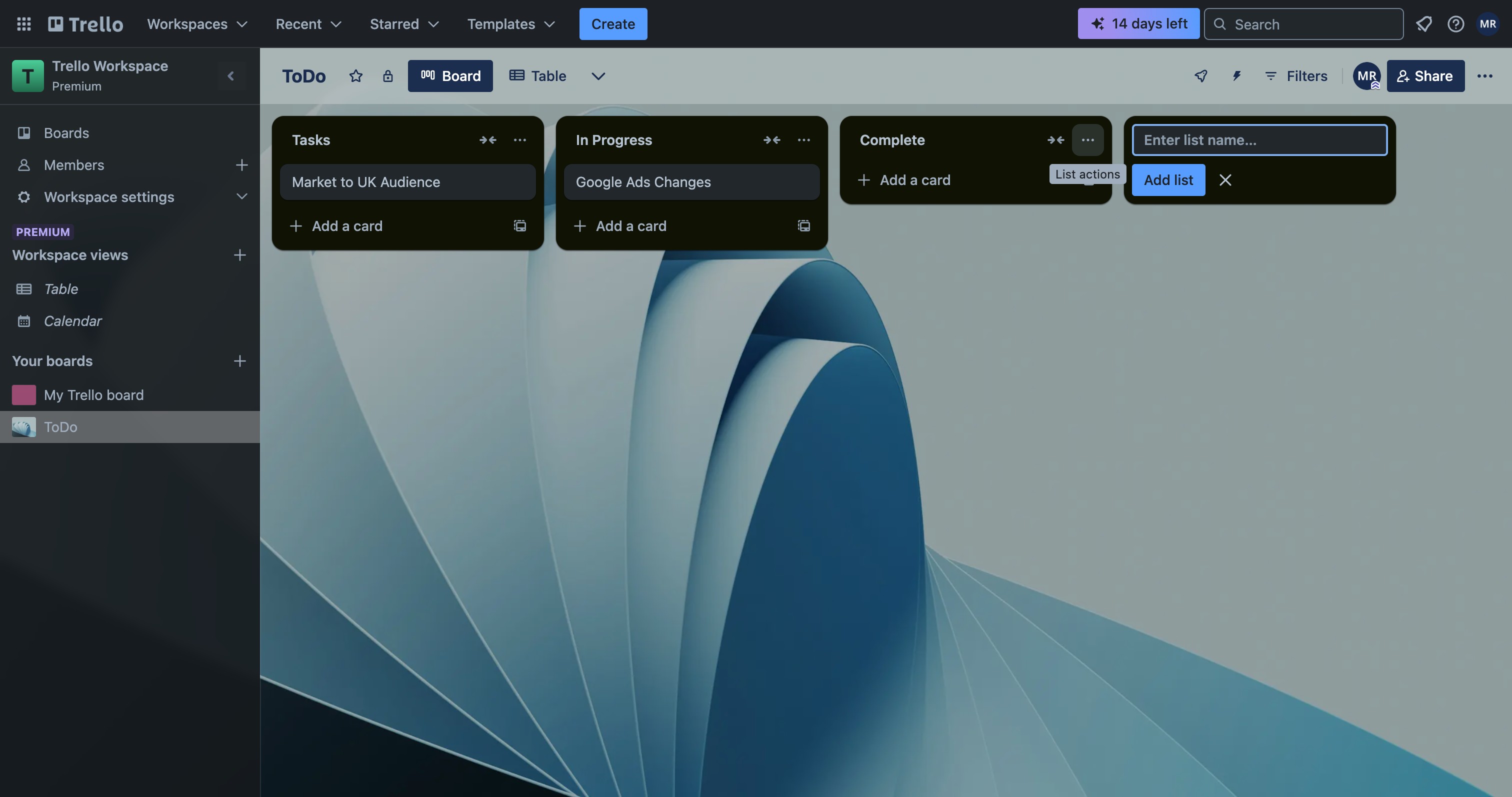Open My Trello board
Image resolution: width=1512 pixels, height=797 pixels.
[129, 395]
